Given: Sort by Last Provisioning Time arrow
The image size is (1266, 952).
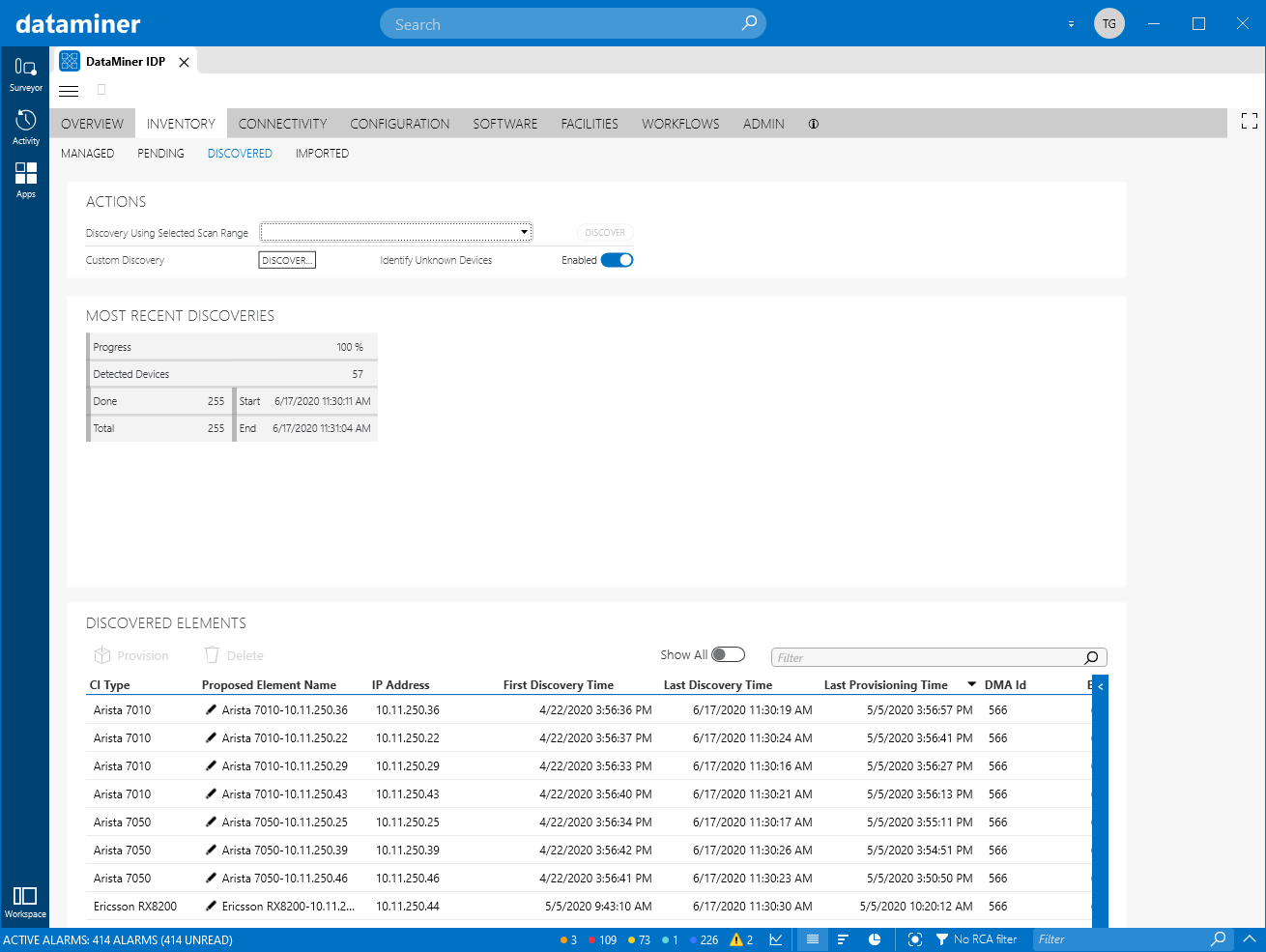Looking at the screenshot, I should pyautogui.click(x=971, y=684).
